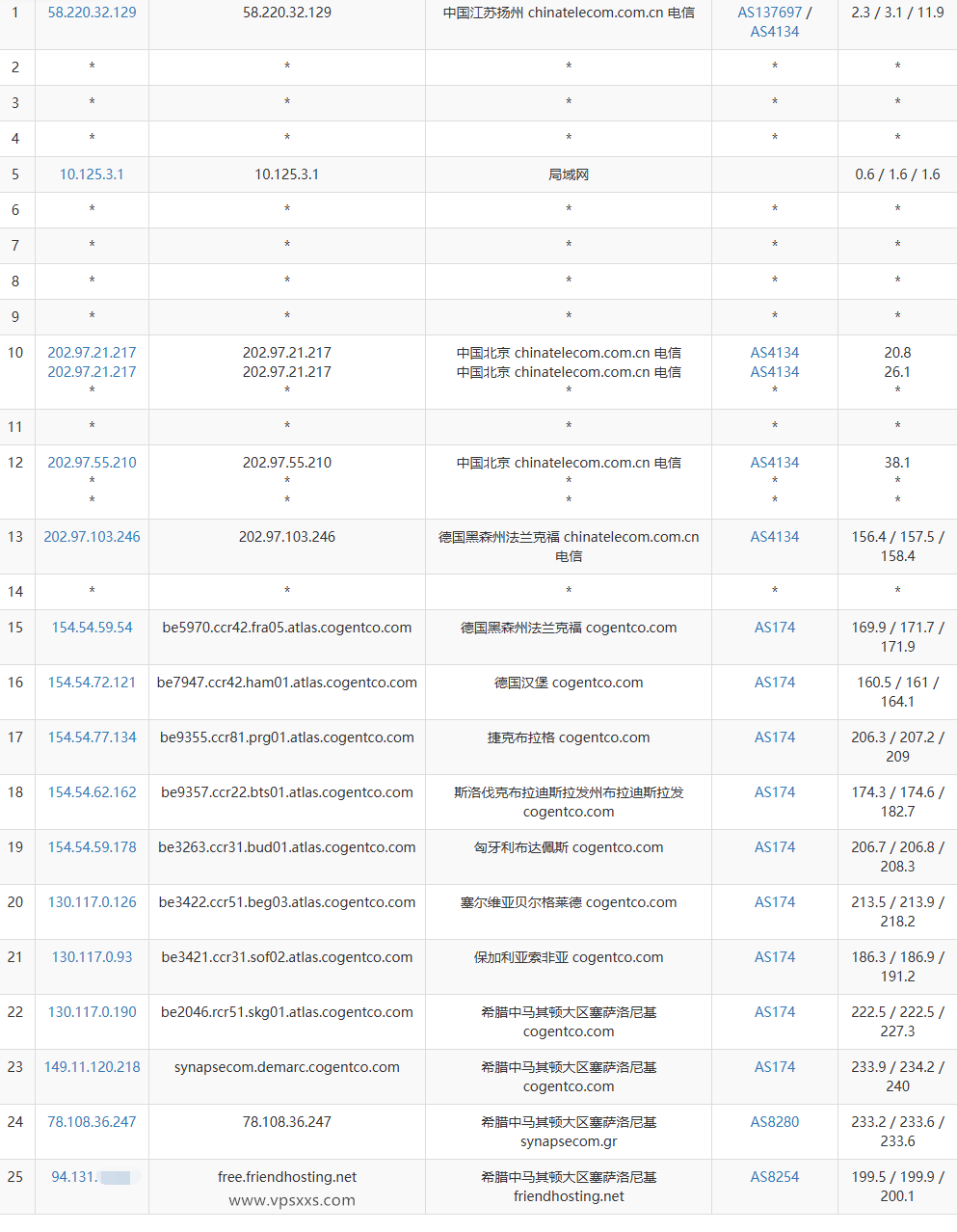Click AS174 link in hop 20 row
Image resolution: width=957 pixels, height=1232 pixels.
tap(775, 902)
